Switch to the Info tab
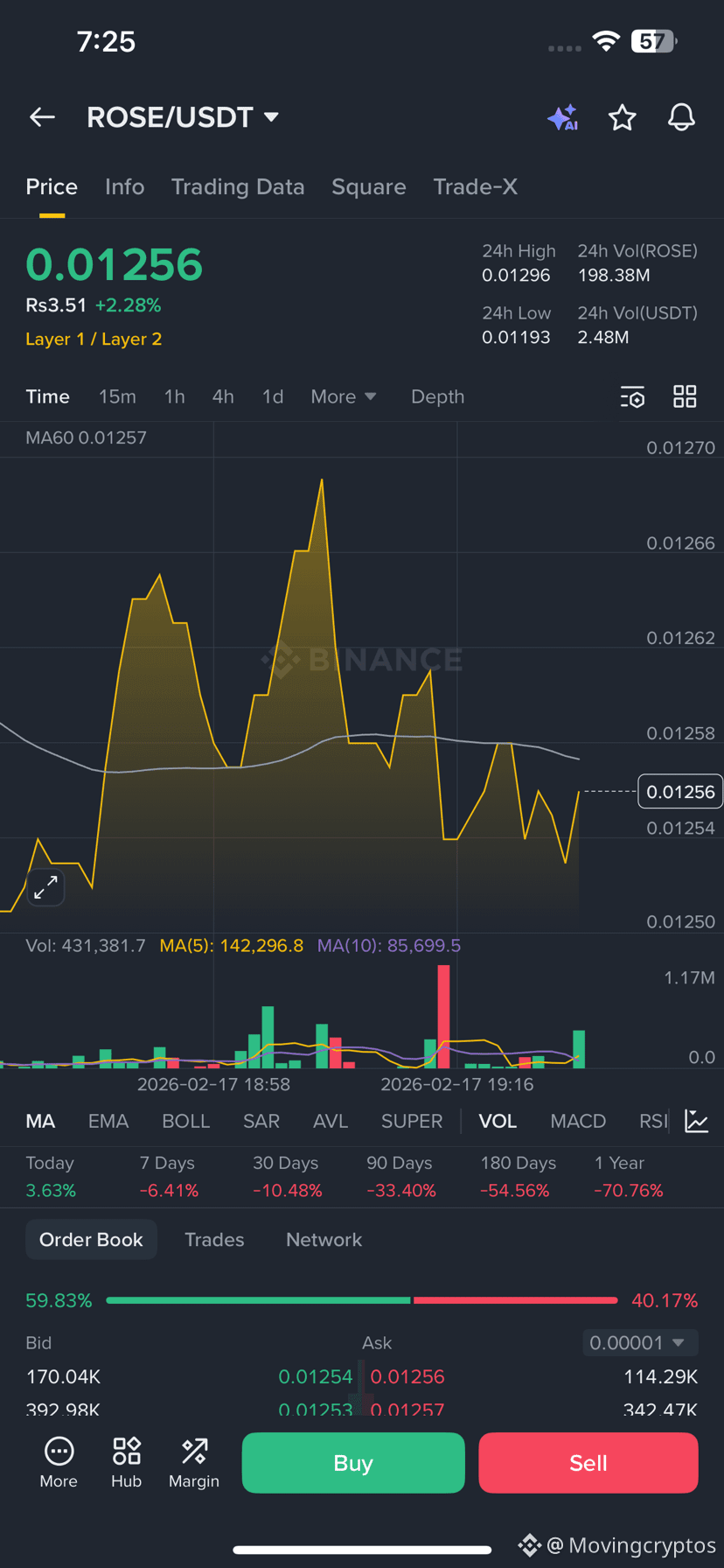This screenshot has width=724, height=1568. coord(124,187)
